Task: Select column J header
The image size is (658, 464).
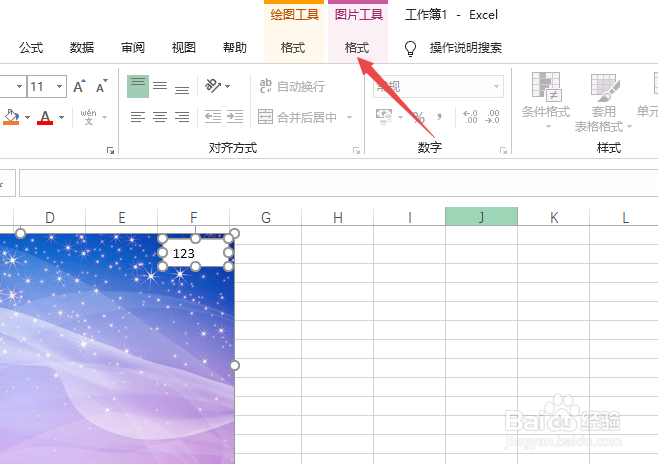Action: pos(481,217)
